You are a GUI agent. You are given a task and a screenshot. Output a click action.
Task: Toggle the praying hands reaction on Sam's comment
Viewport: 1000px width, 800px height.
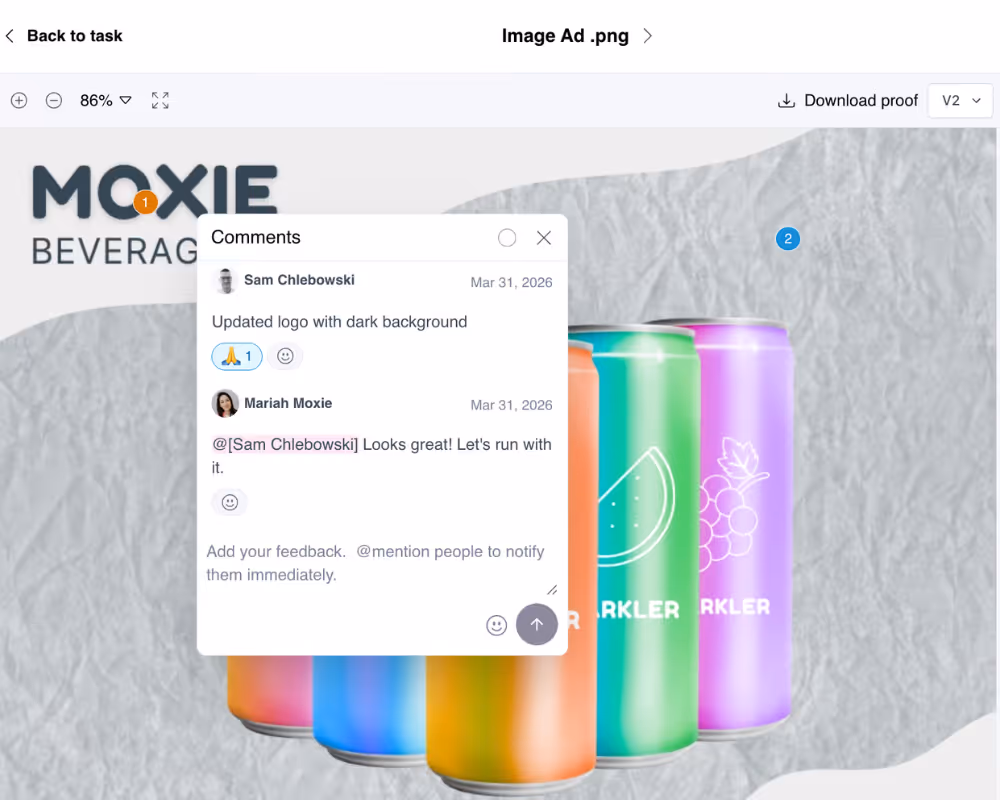coord(237,356)
